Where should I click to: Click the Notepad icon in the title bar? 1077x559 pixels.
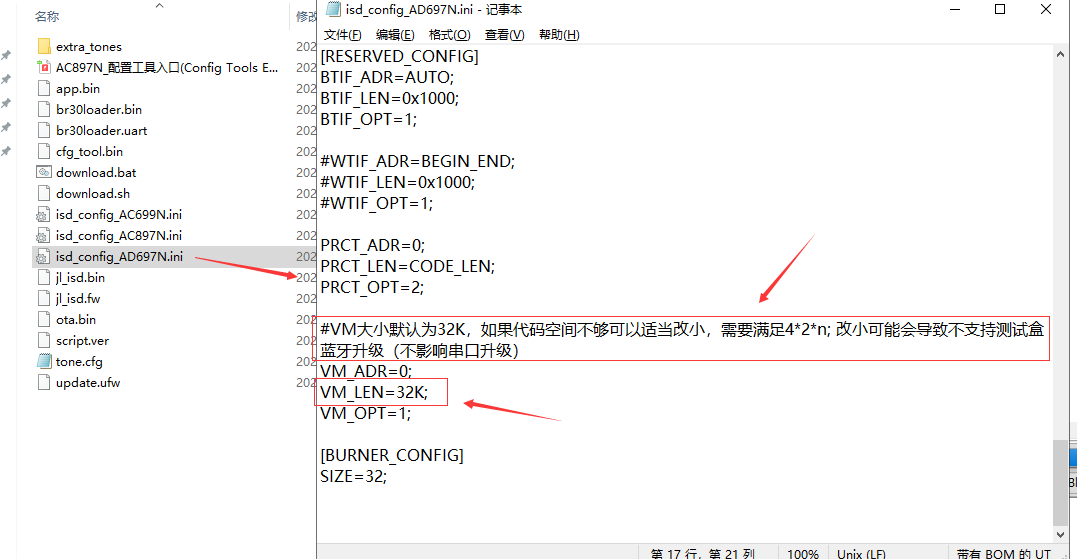coord(333,9)
